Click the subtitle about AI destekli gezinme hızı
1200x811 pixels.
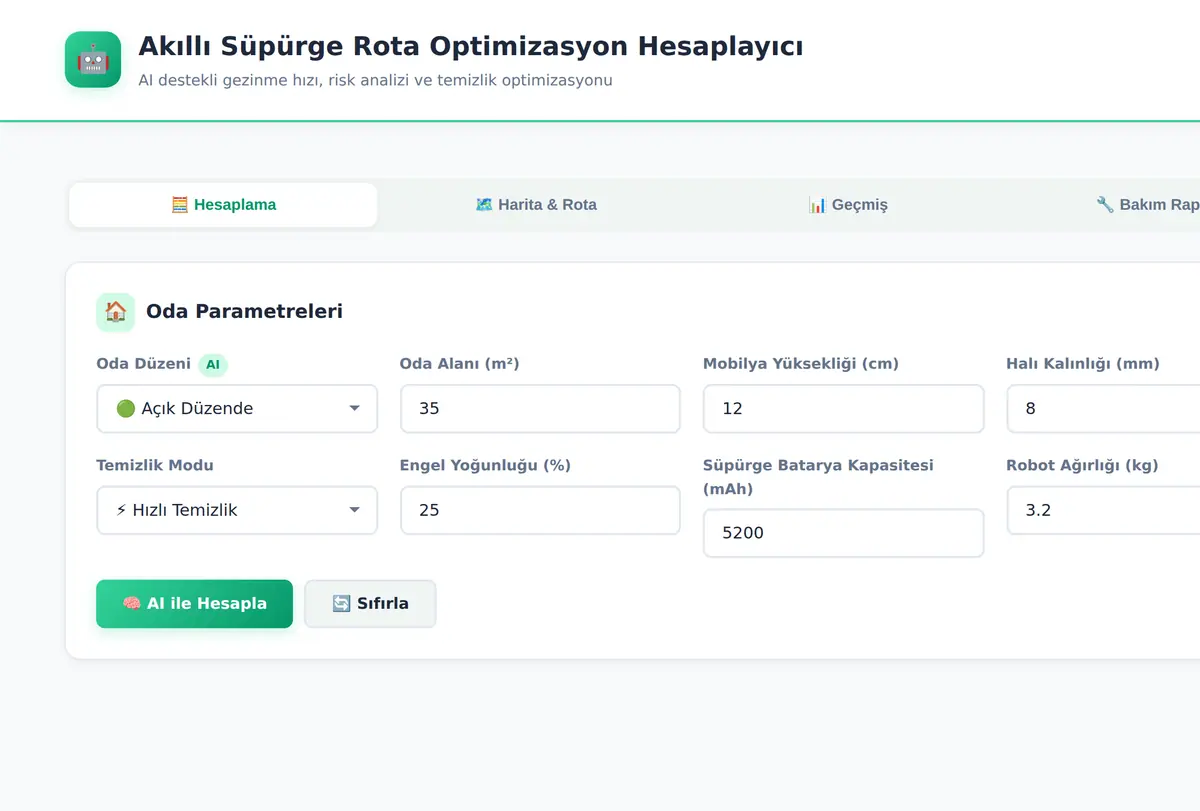(375, 80)
